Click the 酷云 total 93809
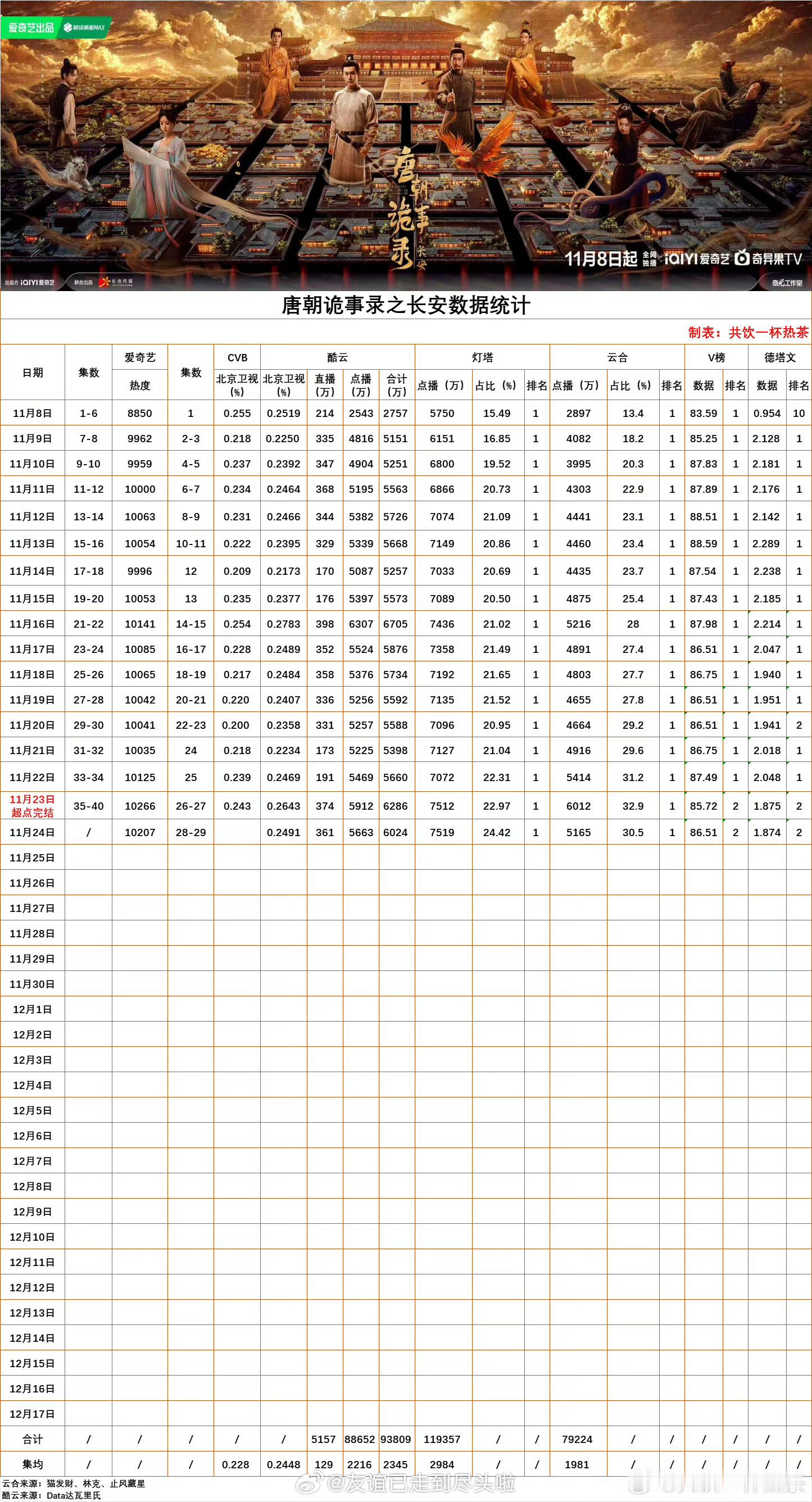Screen dimensions: 812x1502 pyautogui.click(x=396, y=1439)
